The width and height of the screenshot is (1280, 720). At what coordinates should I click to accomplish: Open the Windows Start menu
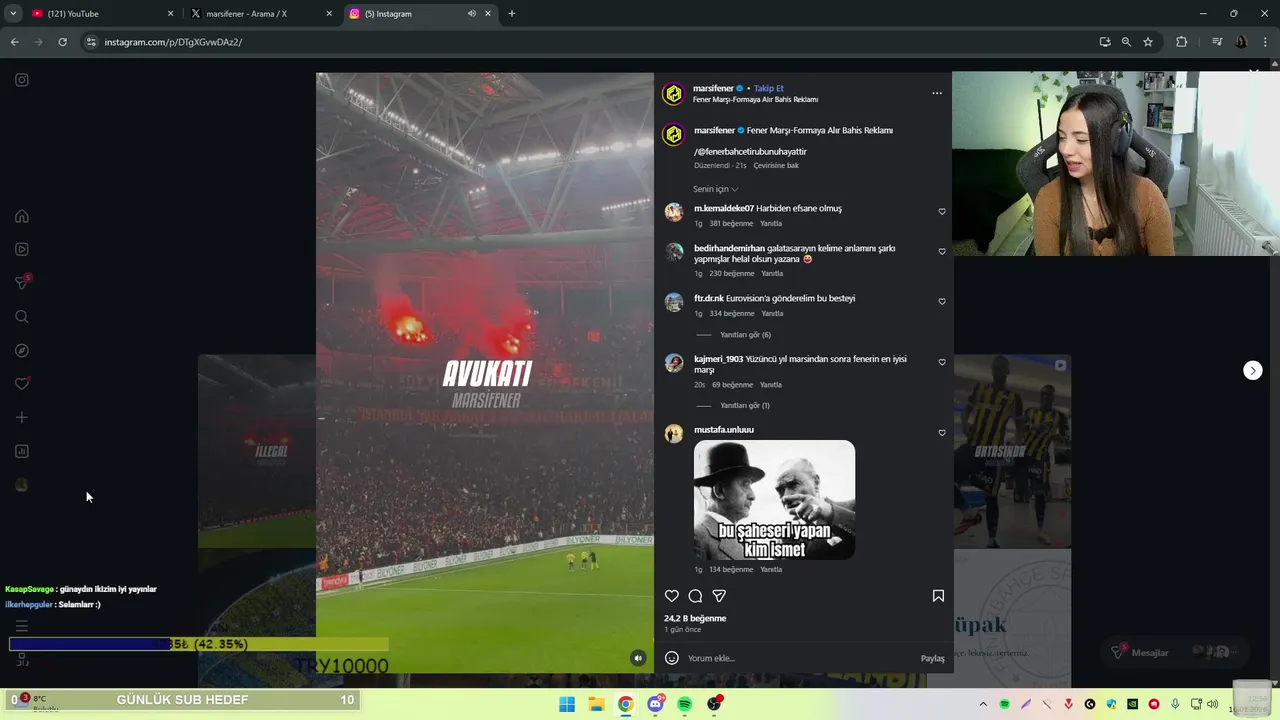tap(567, 704)
